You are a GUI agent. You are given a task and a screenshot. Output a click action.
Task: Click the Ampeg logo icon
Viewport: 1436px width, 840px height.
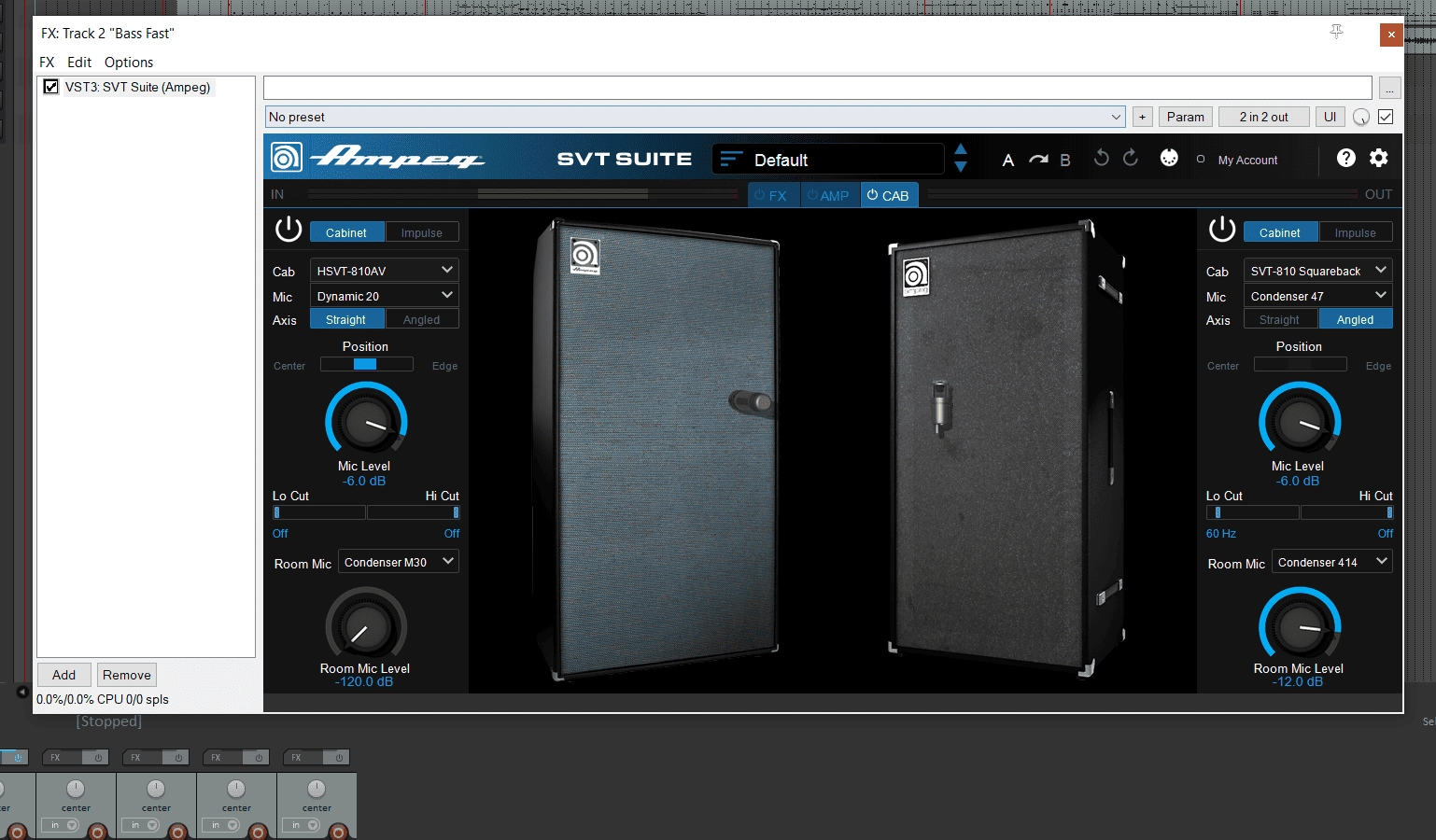287,158
